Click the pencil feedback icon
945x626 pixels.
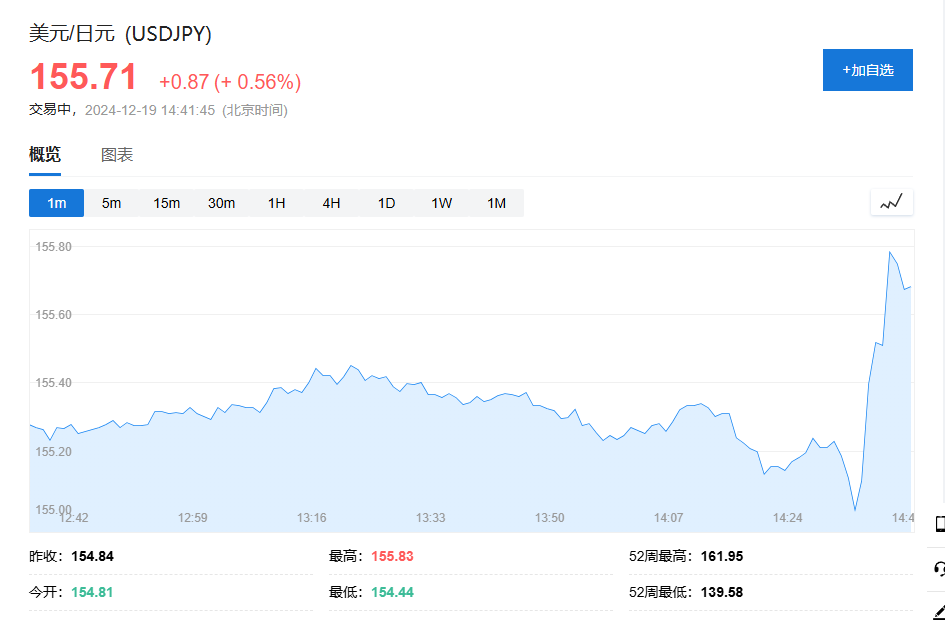pyautogui.click(x=939, y=611)
